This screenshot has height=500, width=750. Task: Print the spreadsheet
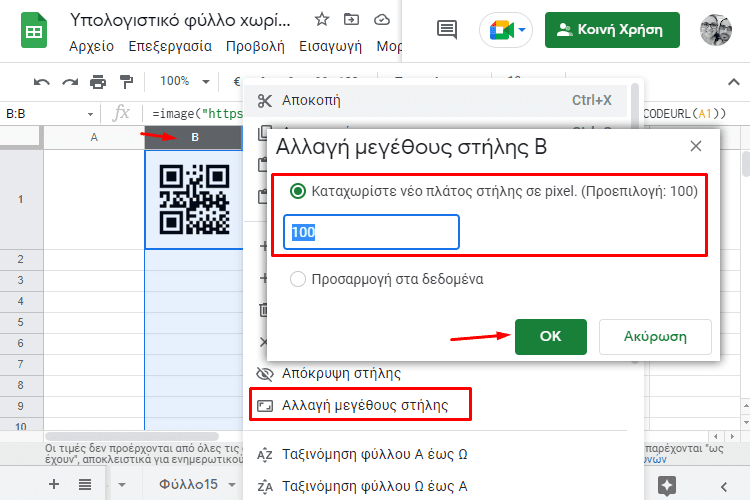tap(98, 82)
